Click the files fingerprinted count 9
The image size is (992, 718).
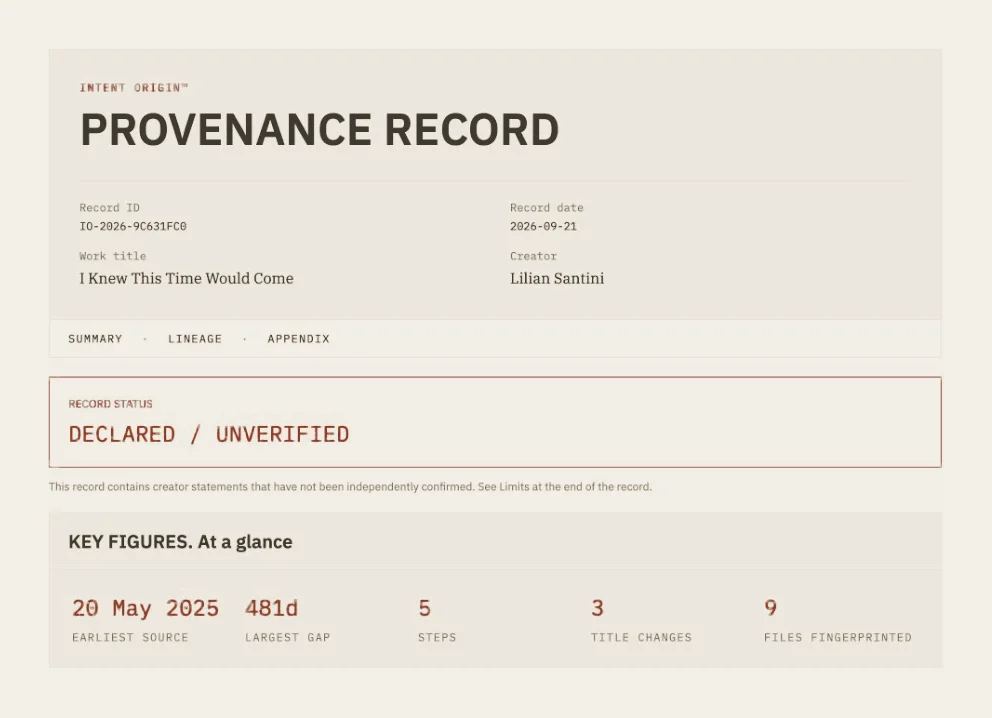pos(771,608)
